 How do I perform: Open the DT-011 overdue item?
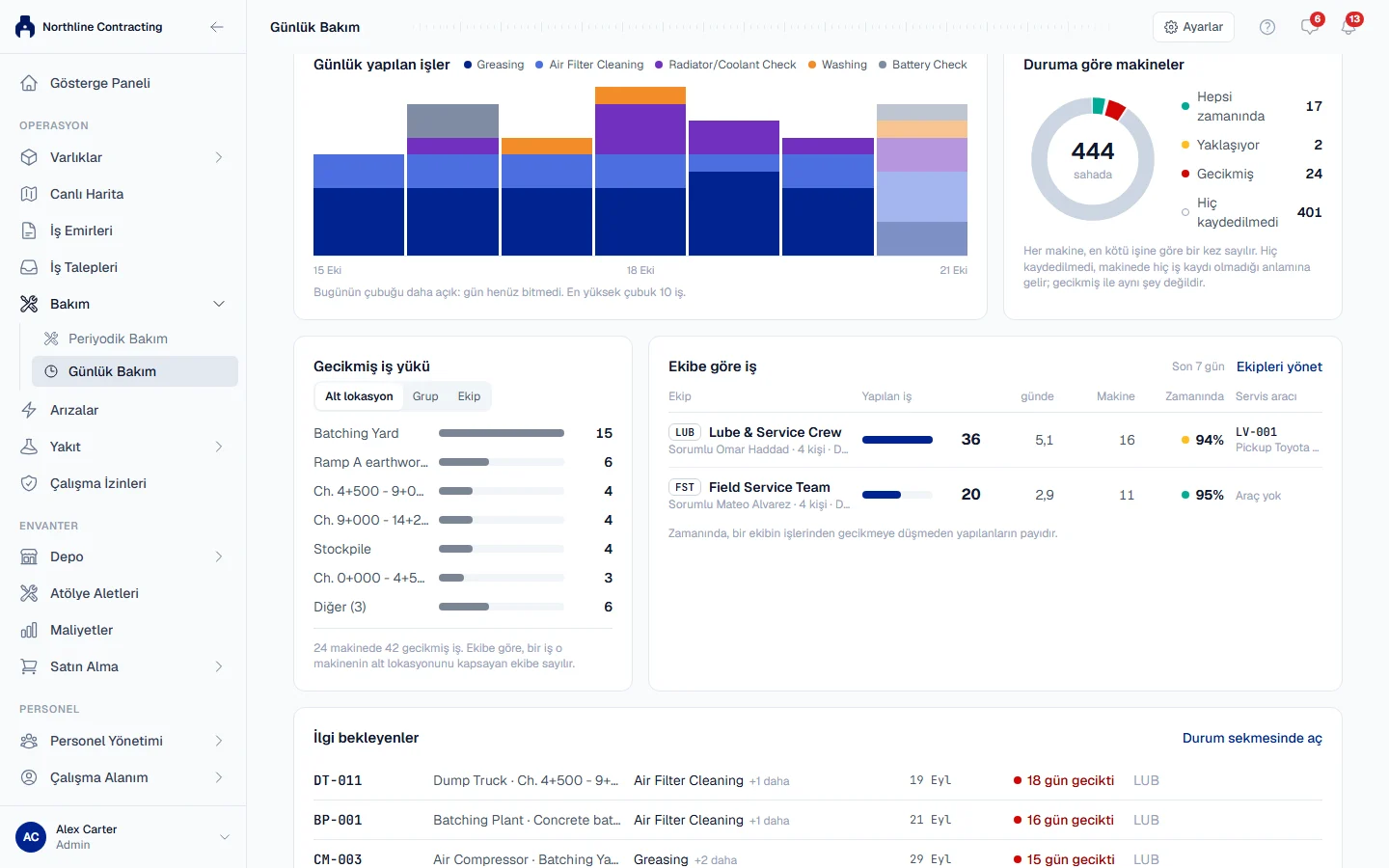(818, 780)
